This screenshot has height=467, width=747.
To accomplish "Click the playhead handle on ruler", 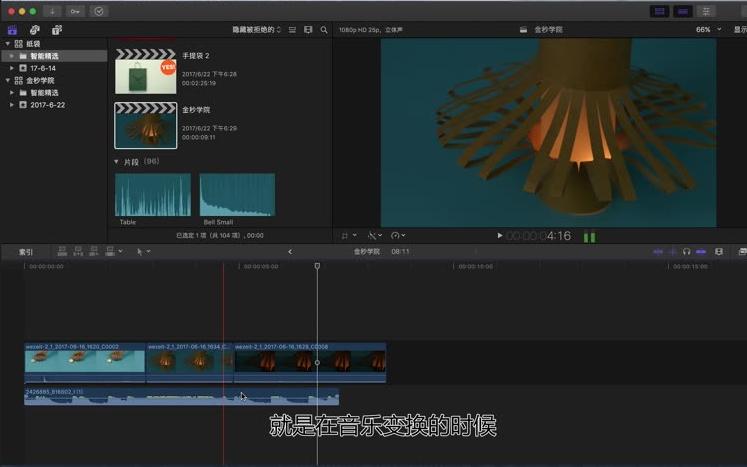I will [317, 266].
